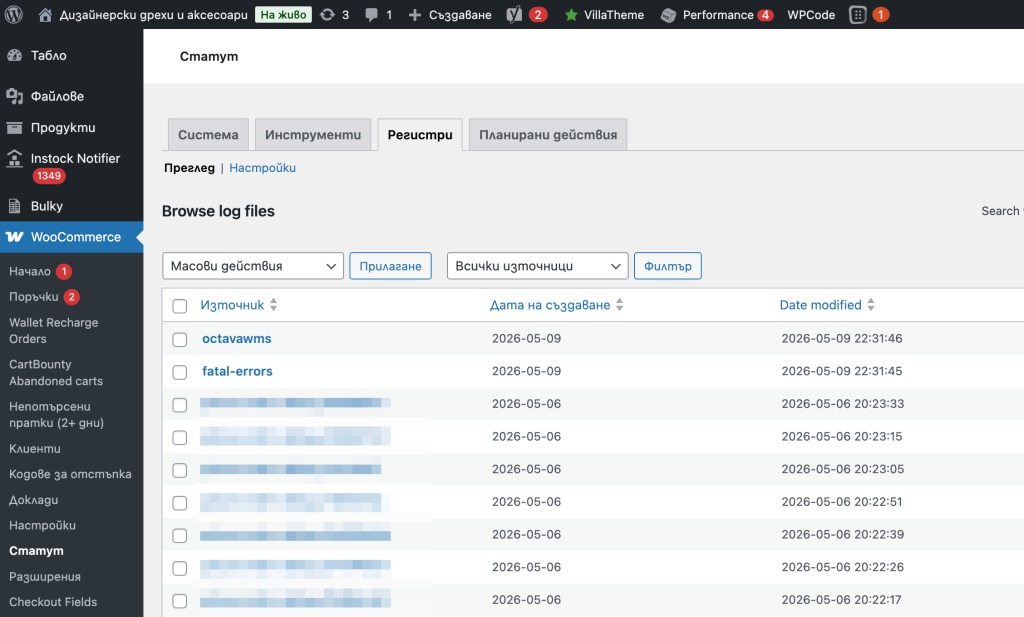
Task: Open Checkout Fields in sidebar
Action: [x=53, y=602]
